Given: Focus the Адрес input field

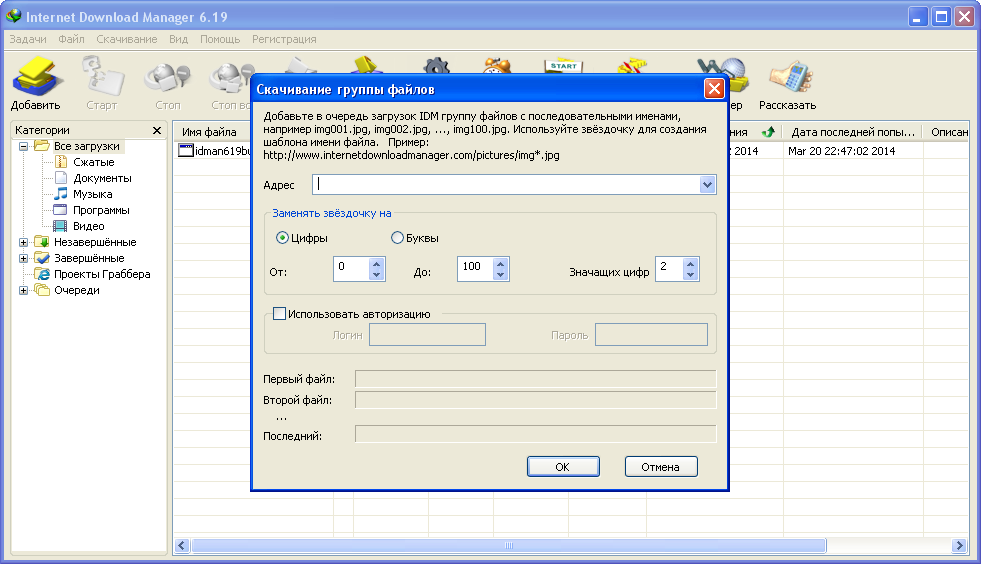Looking at the screenshot, I should (506, 185).
